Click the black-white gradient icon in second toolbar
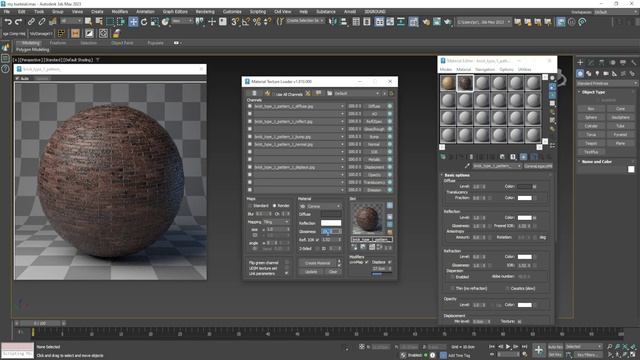 coord(89,33)
